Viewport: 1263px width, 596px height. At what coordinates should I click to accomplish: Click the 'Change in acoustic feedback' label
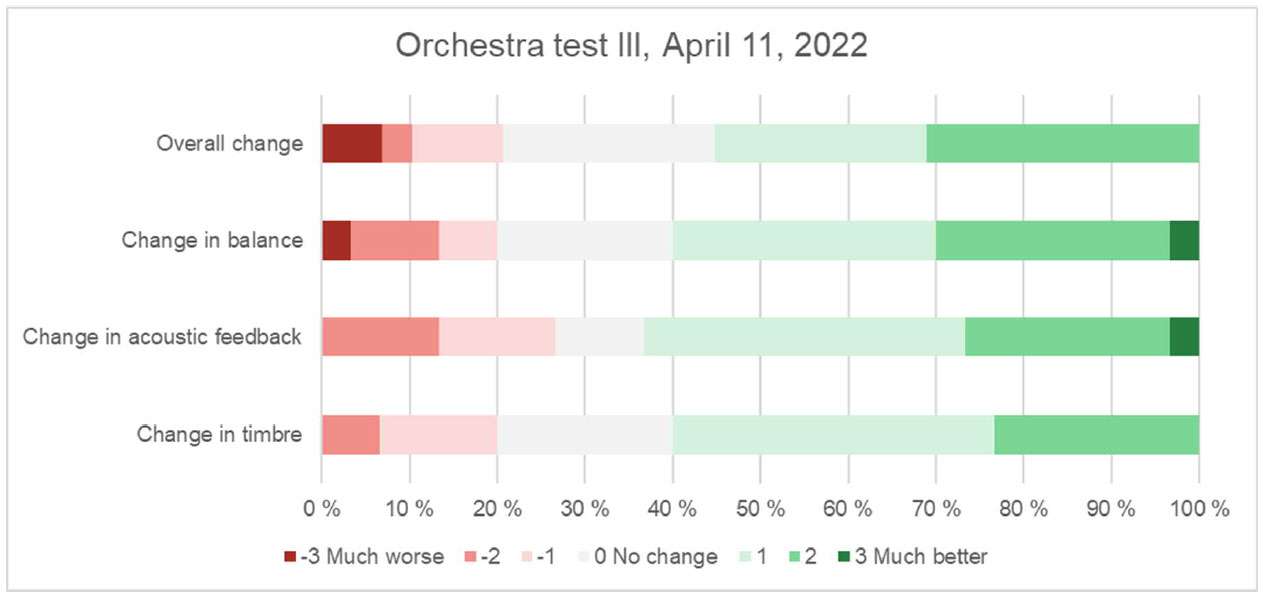[x=162, y=337]
